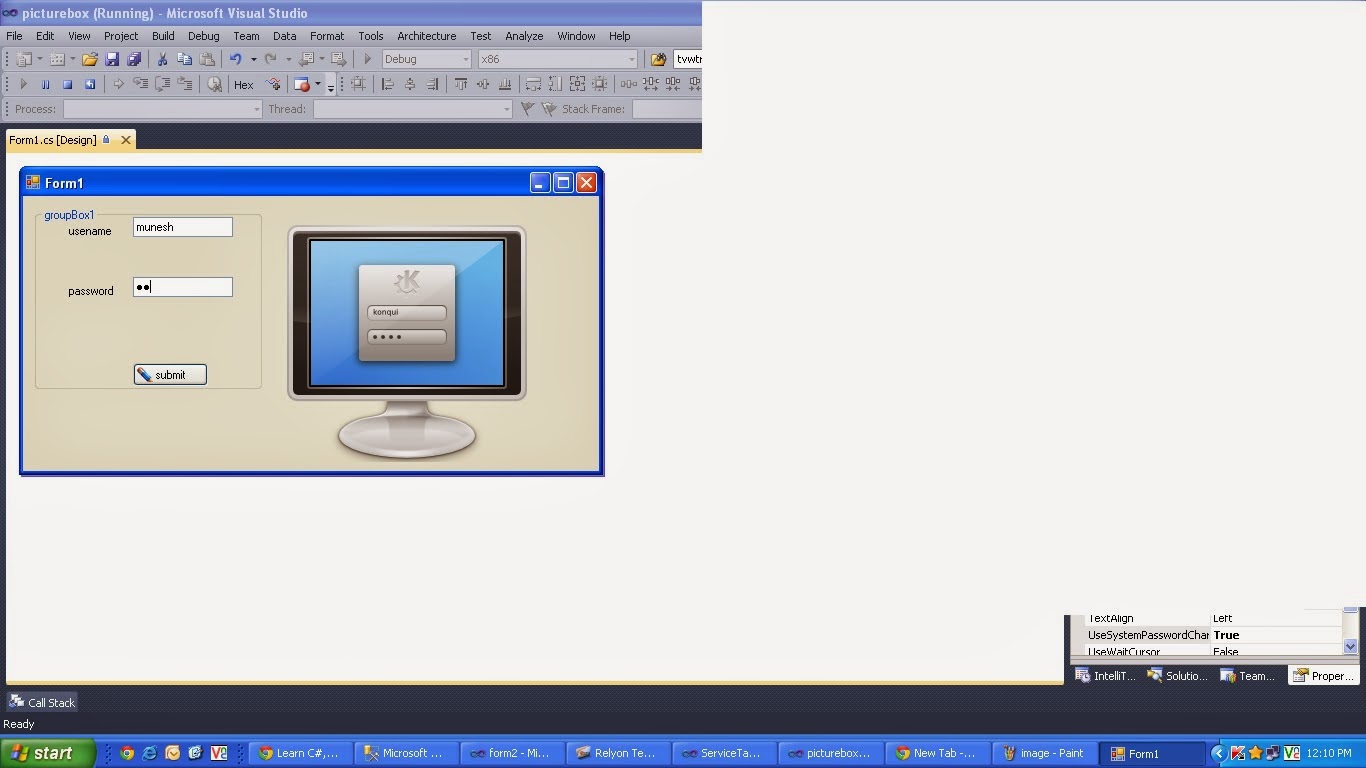Click the username textbox containing munesh
This screenshot has width=1366, height=768.
tap(182, 227)
